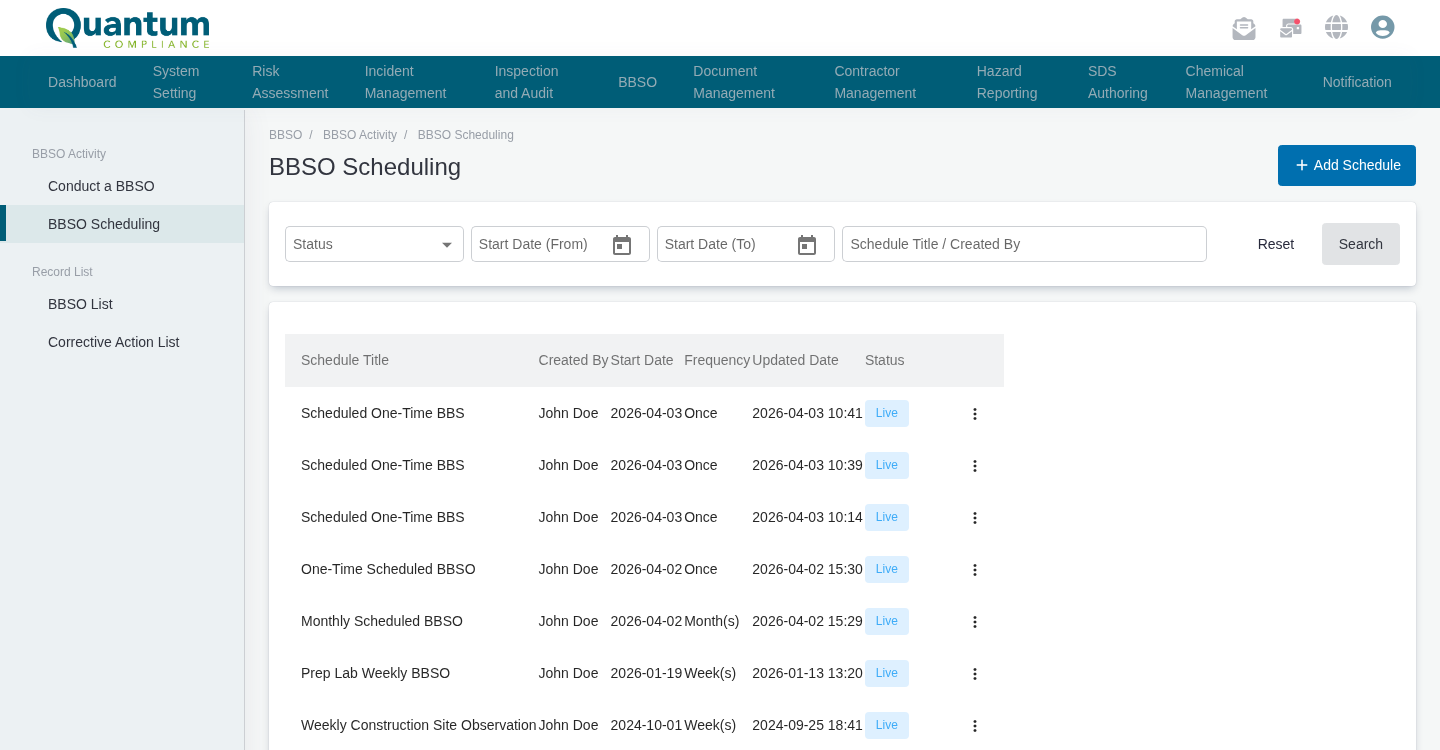Click the One-Time Scheduled BBSO title
1440x750 pixels.
388,569
